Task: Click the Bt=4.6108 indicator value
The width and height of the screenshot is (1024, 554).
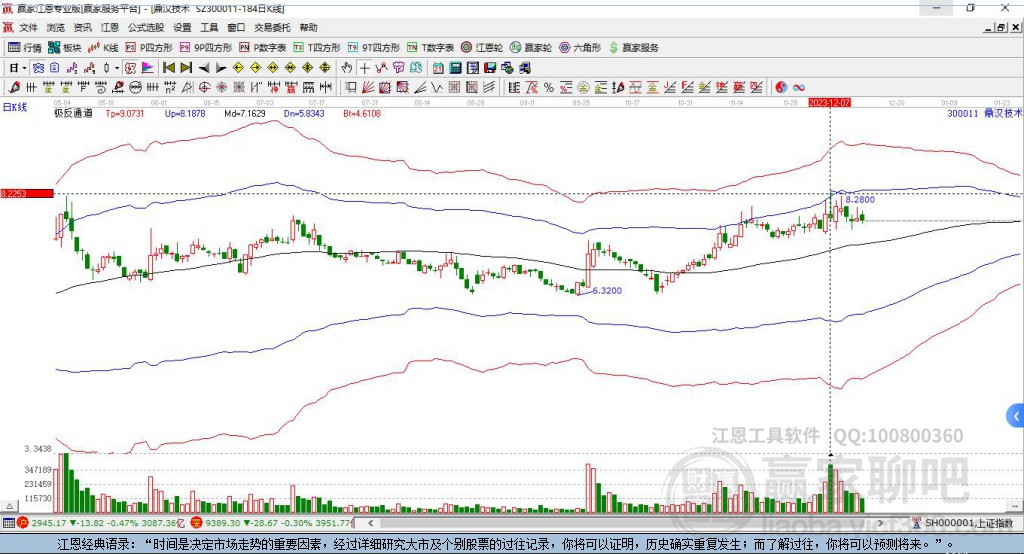Action: tap(362, 114)
